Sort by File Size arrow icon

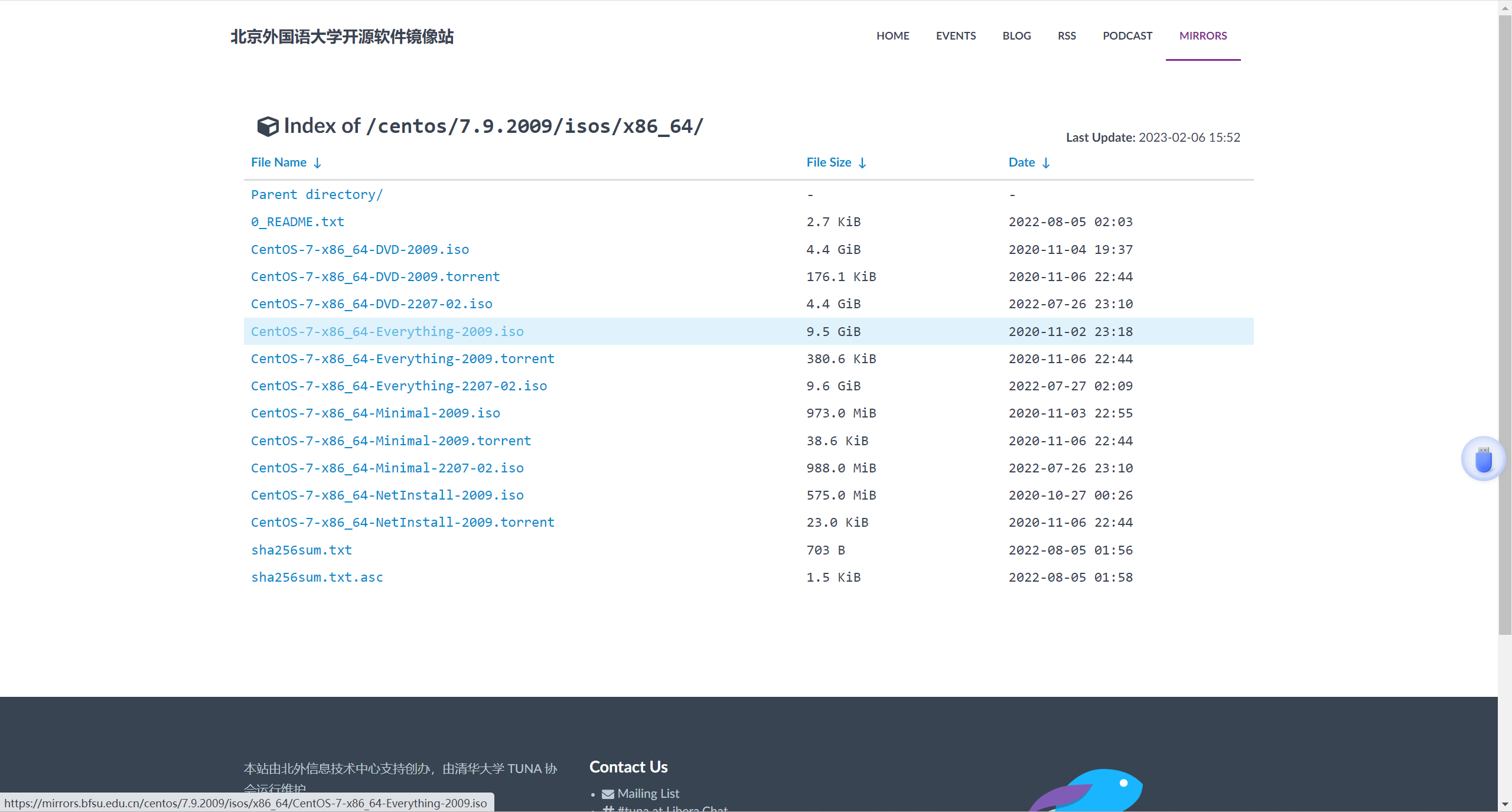(x=862, y=163)
